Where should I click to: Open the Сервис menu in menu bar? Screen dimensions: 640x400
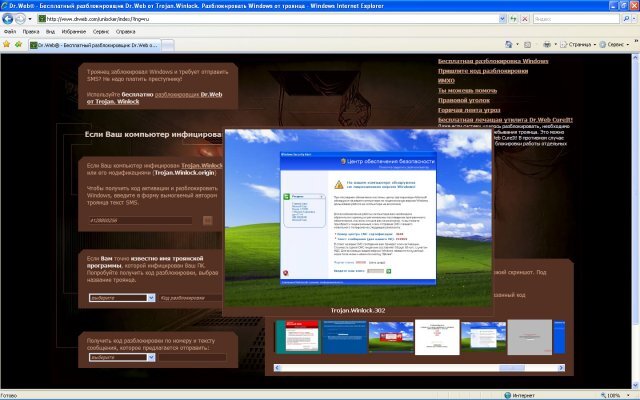tap(100, 31)
